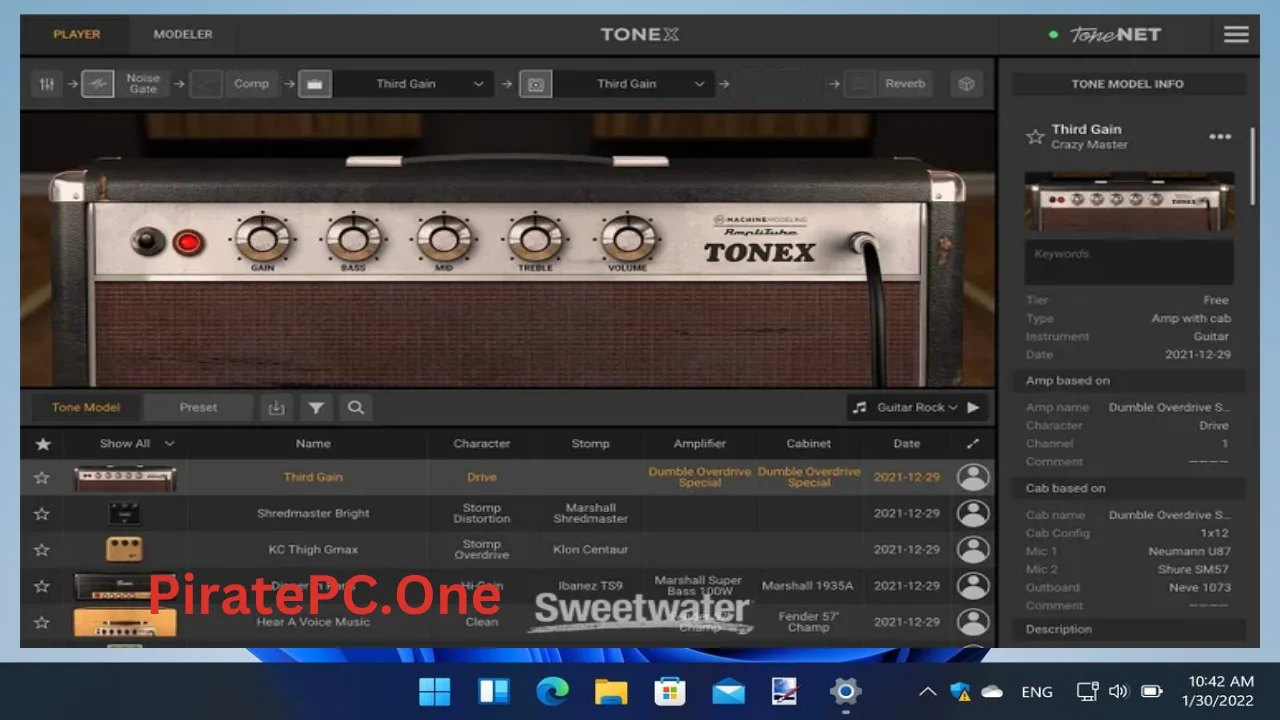Adjust the VOLUME knob
The width and height of the screenshot is (1280, 720).
tap(627, 240)
